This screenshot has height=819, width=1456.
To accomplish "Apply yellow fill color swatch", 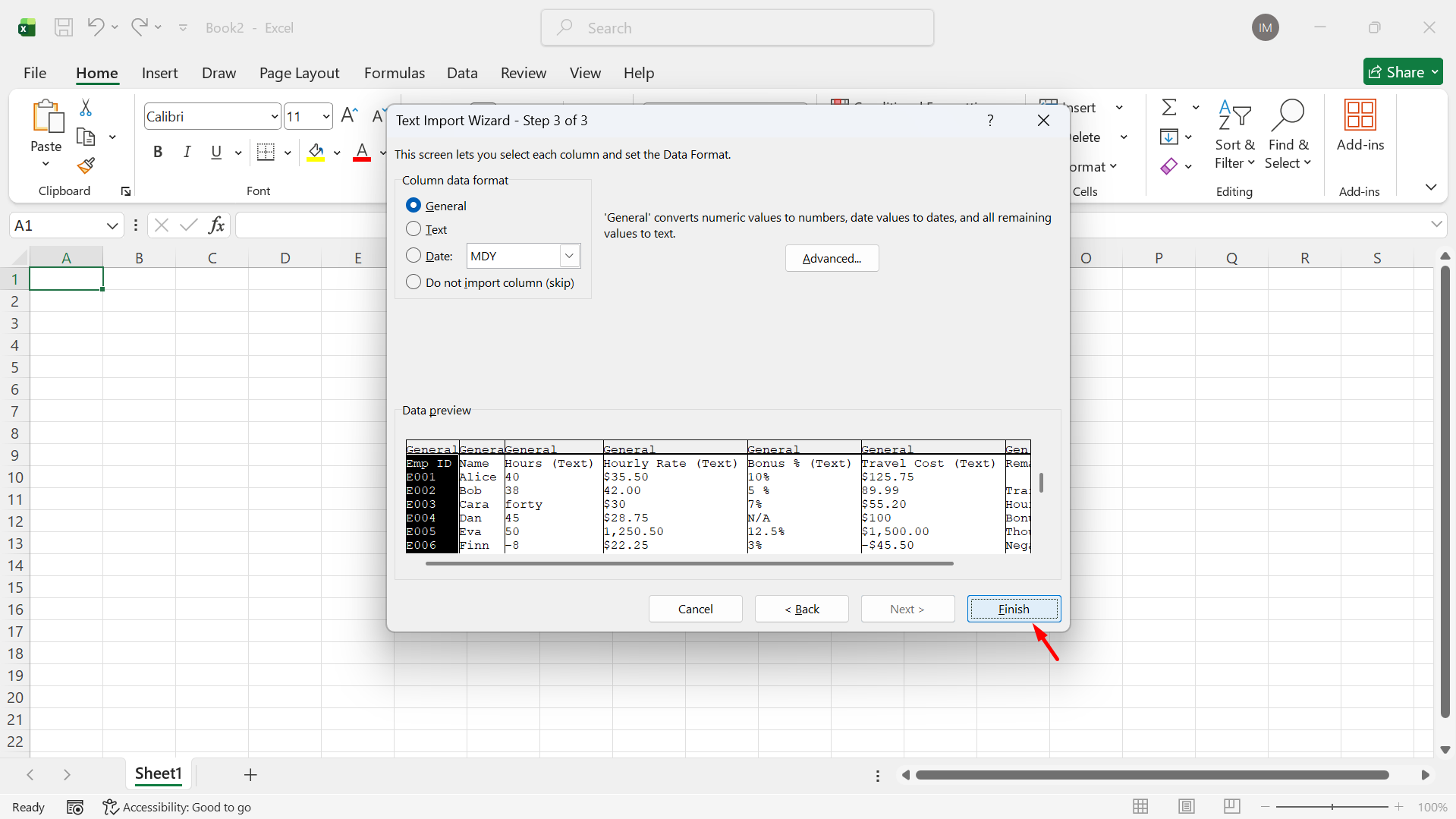I will [316, 153].
